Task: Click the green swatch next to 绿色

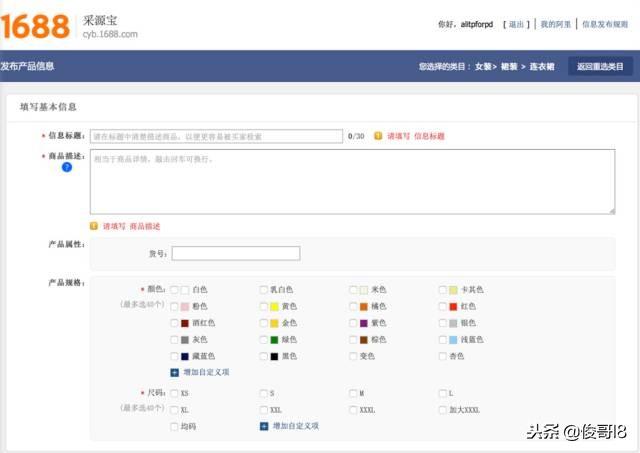Action: point(275,340)
